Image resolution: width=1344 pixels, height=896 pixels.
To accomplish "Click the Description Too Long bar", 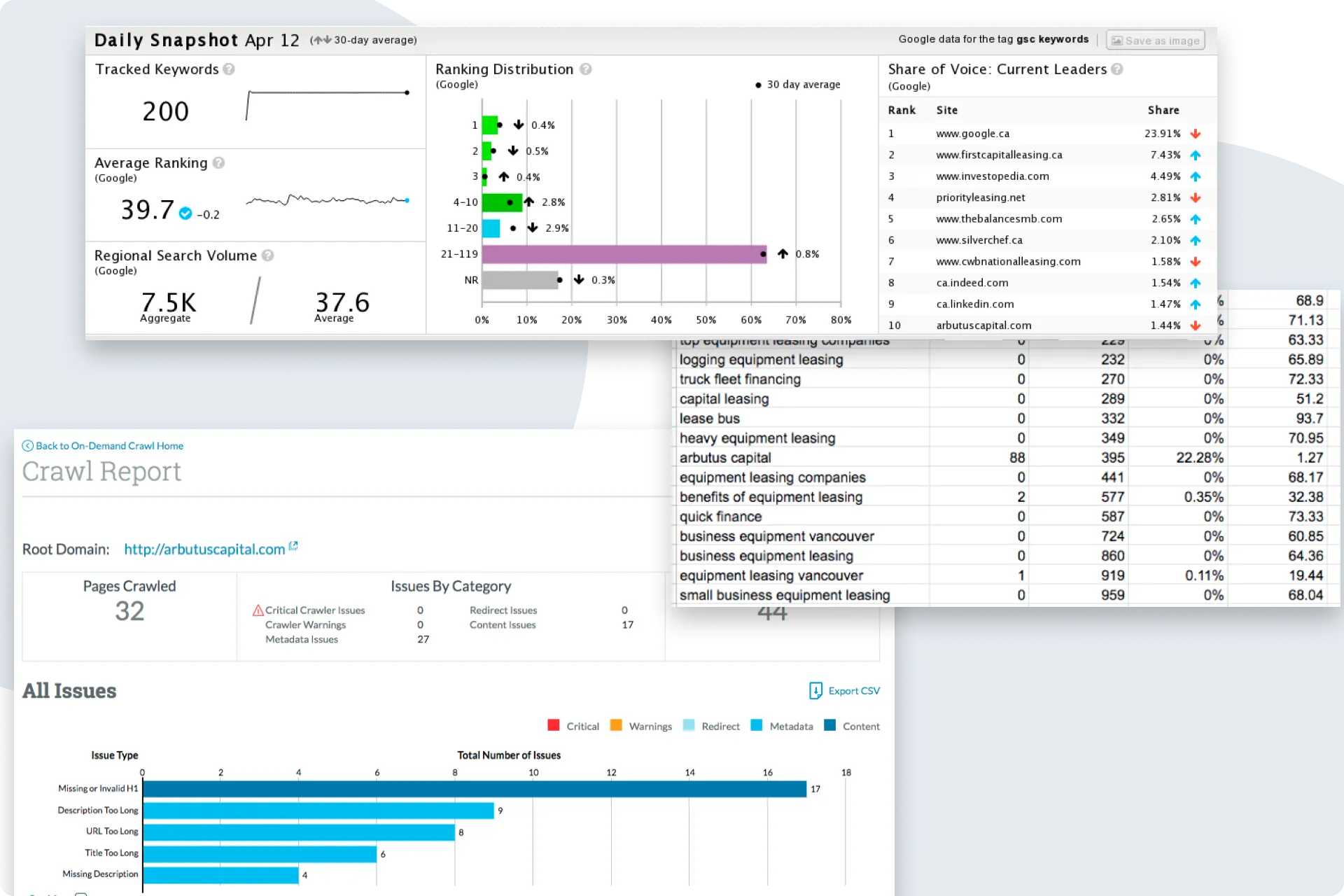I will (318, 811).
